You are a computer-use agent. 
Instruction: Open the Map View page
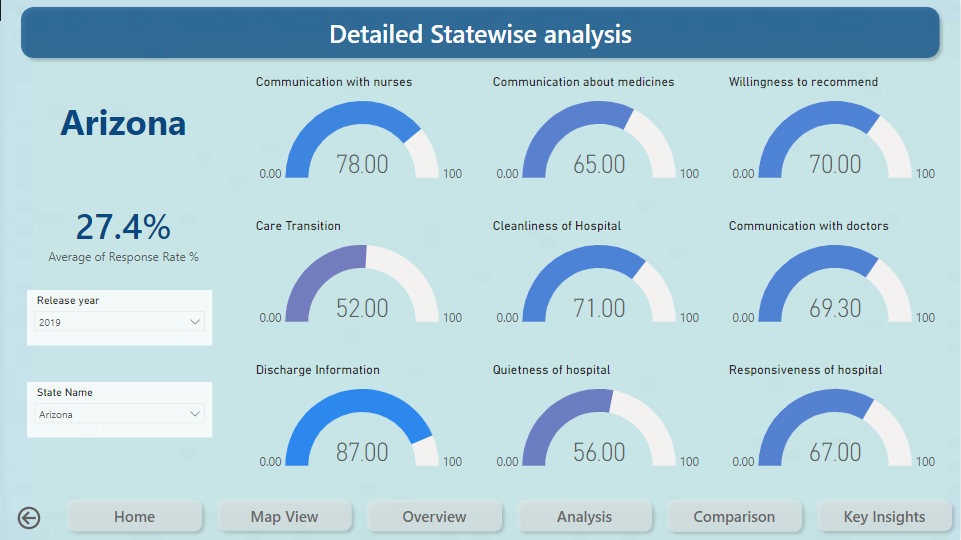point(284,516)
